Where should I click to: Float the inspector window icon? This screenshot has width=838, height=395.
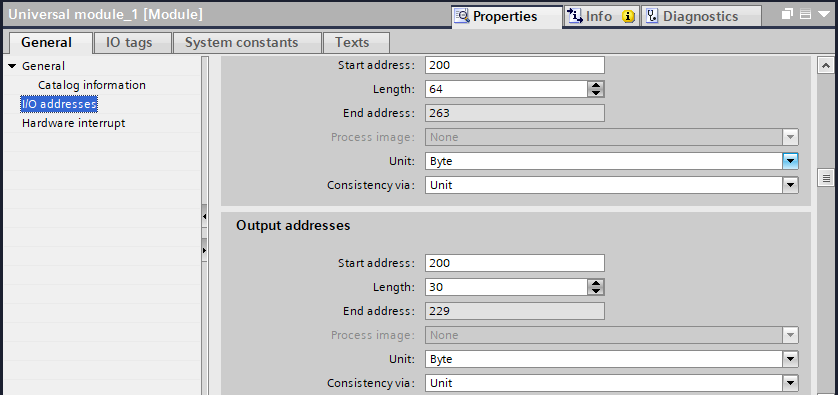[x=787, y=14]
